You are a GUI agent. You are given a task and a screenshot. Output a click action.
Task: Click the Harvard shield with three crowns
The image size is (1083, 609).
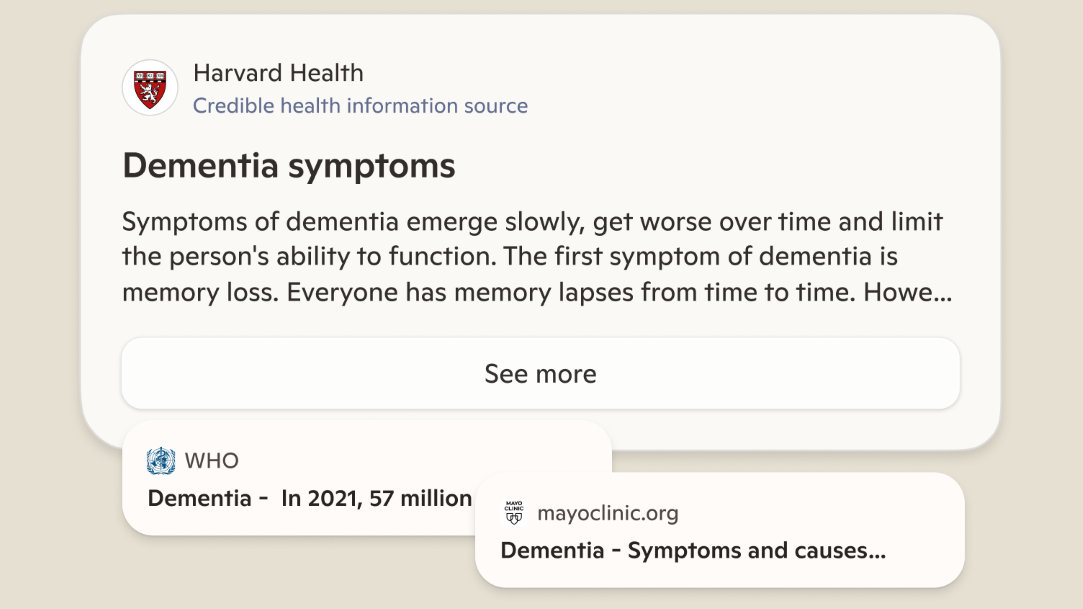tap(149, 87)
